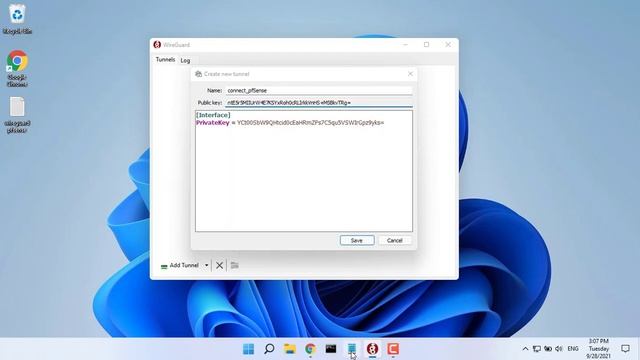Open the clock and date flyout
Screen dimensions: 640x360
599,349
